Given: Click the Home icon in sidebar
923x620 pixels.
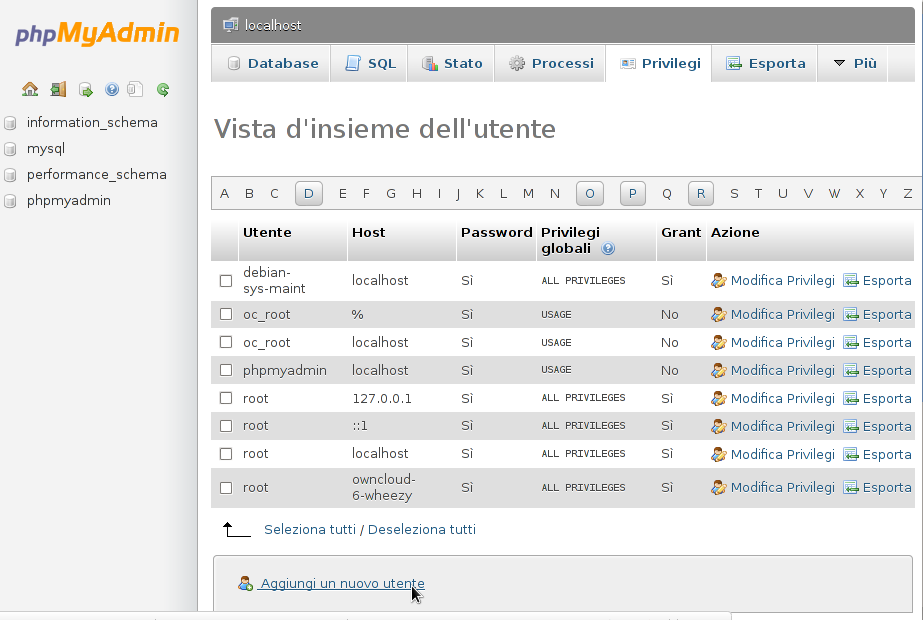Looking at the screenshot, I should 30,89.
